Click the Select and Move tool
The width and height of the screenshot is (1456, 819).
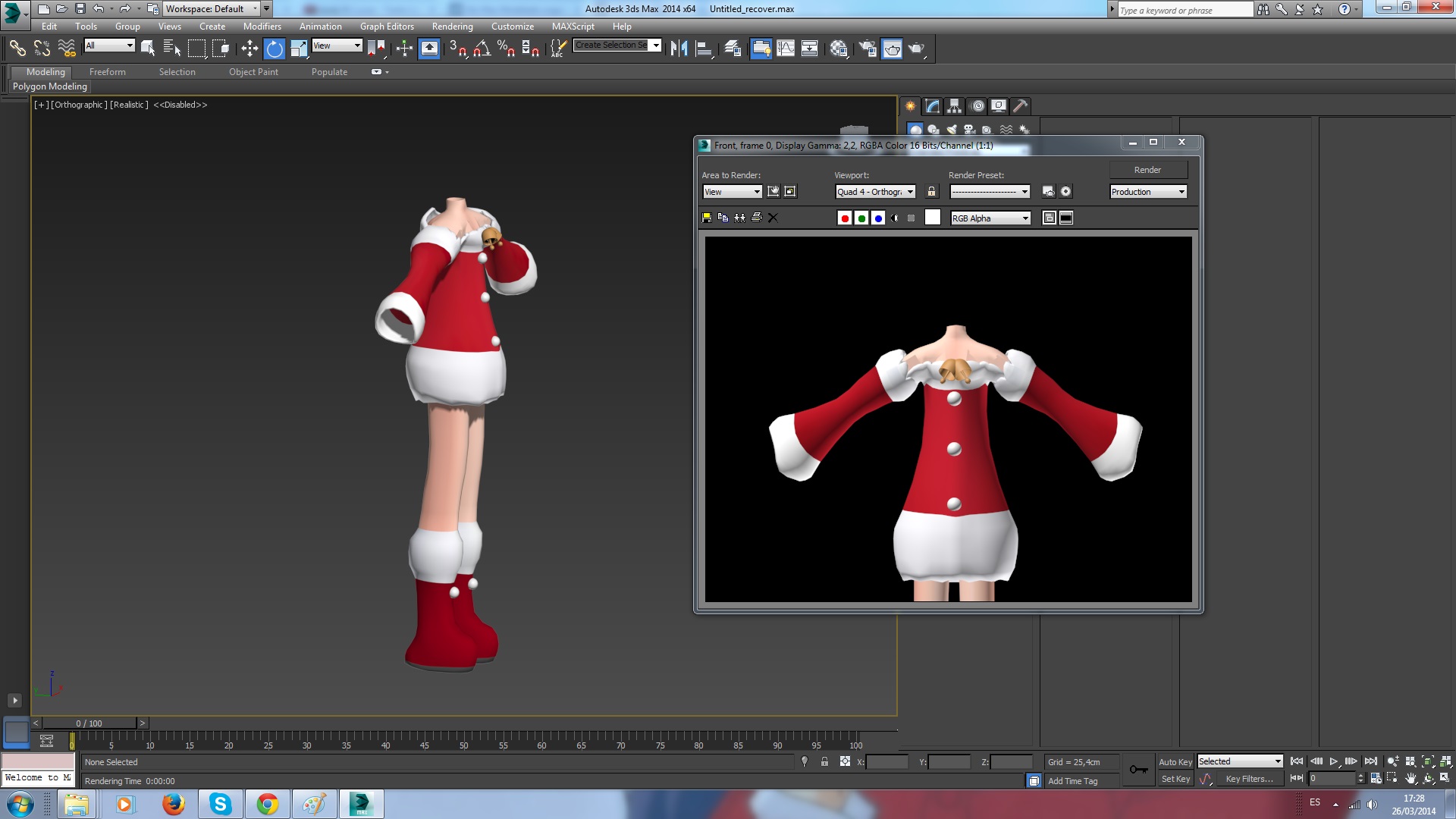tap(249, 49)
